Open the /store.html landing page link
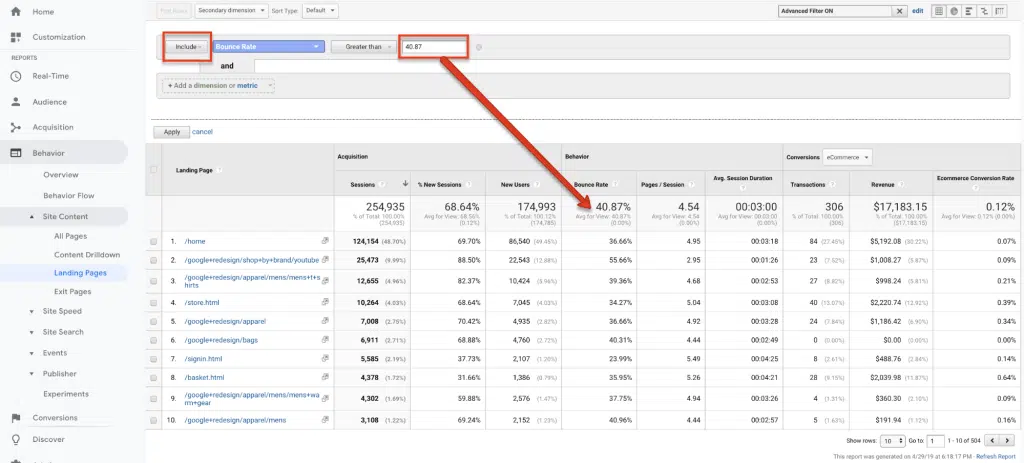The image size is (1024, 463). tap(201, 302)
